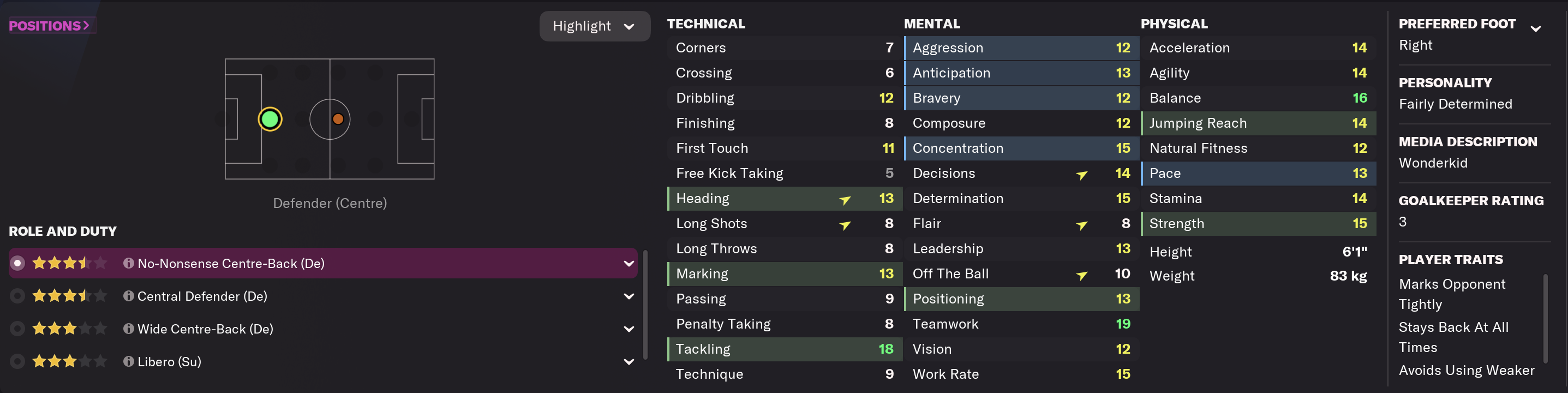Expand the No-Nonsense Centre-Back role details
The image size is (1568, 393).
[629, 263]
